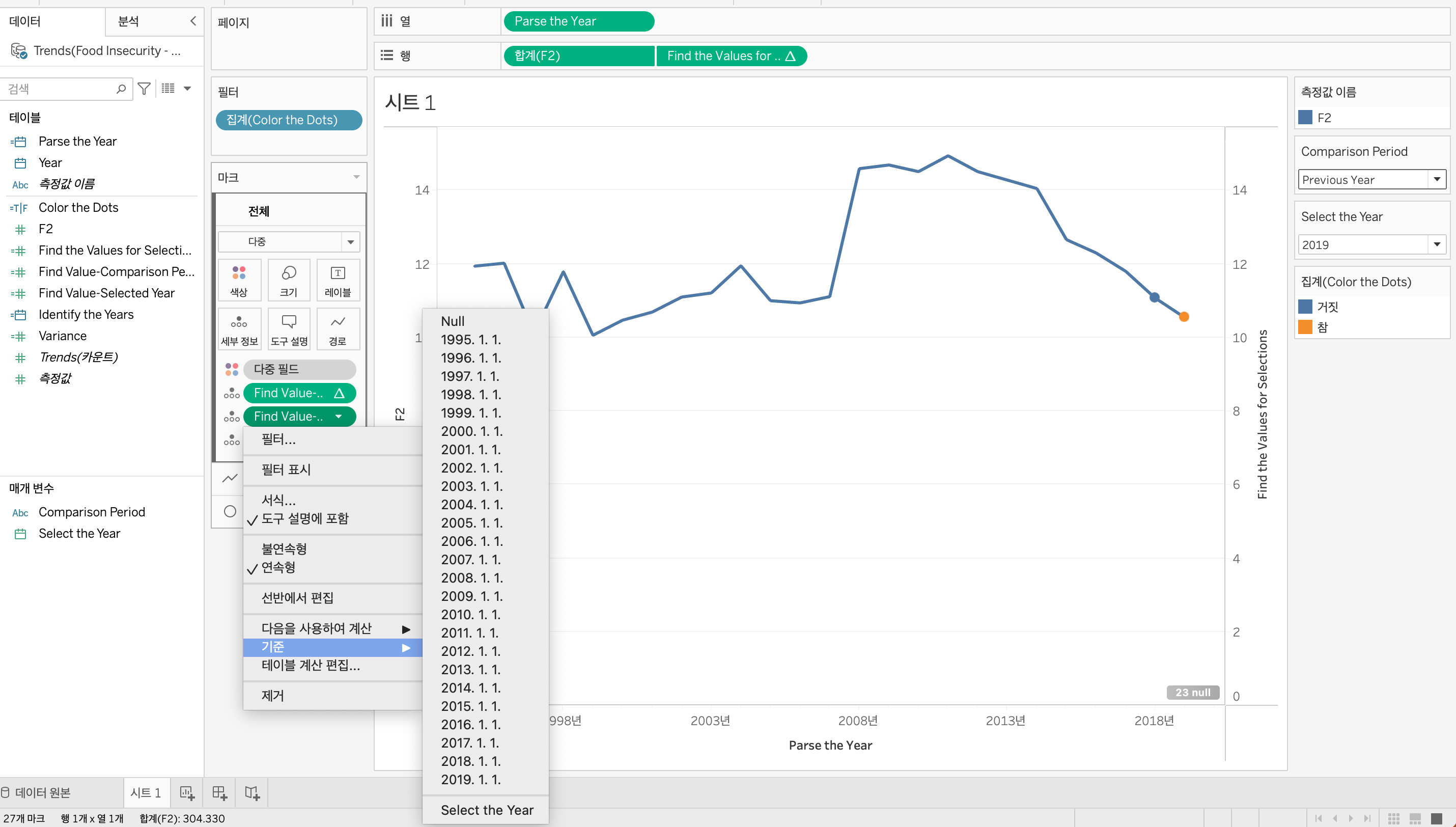This screenshot has width=1456, height=827.
Task: Click the Color (색상) mark card
Action: [x=239, y=281]
